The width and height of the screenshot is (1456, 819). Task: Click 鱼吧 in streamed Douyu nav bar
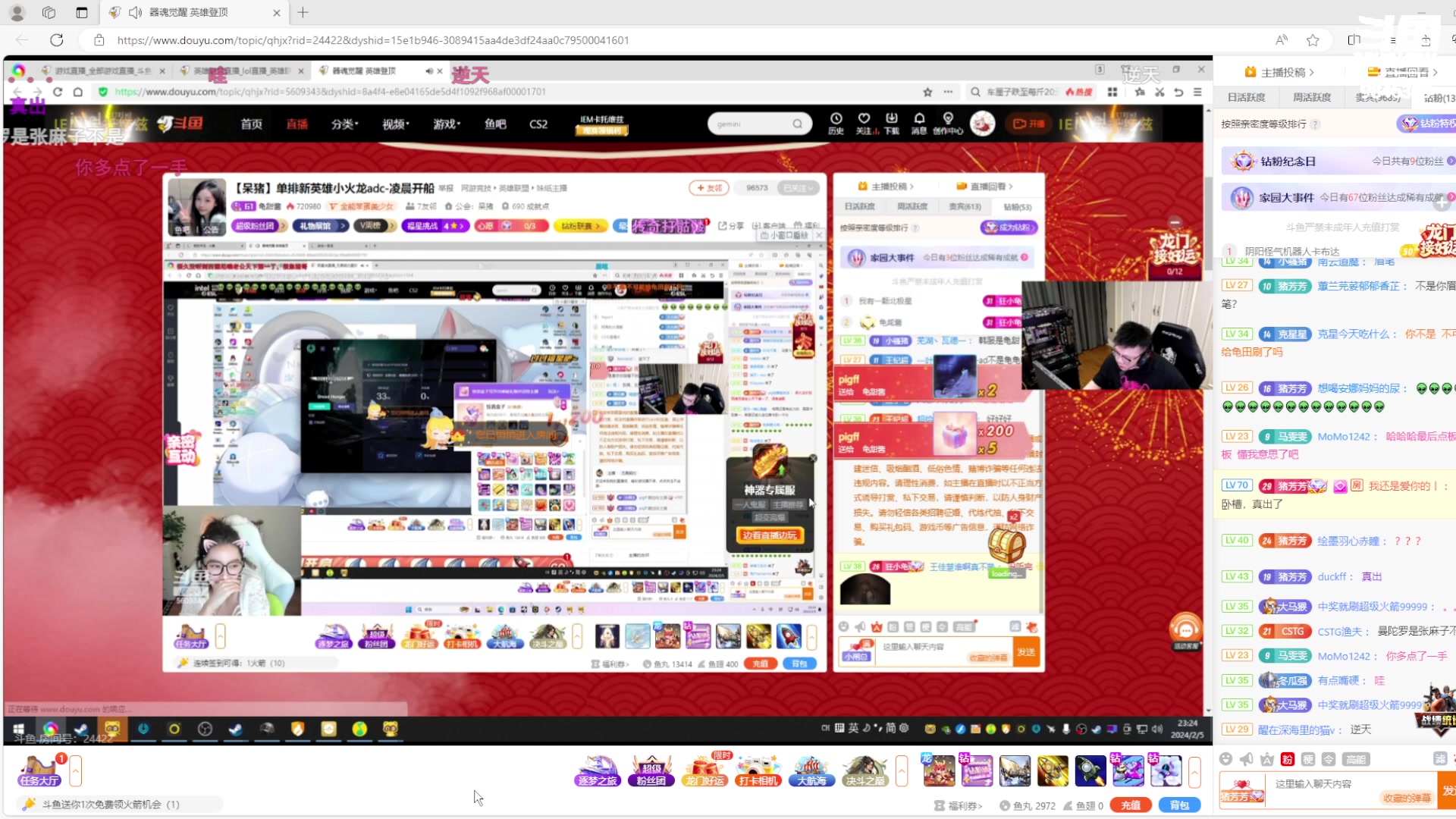495,124
